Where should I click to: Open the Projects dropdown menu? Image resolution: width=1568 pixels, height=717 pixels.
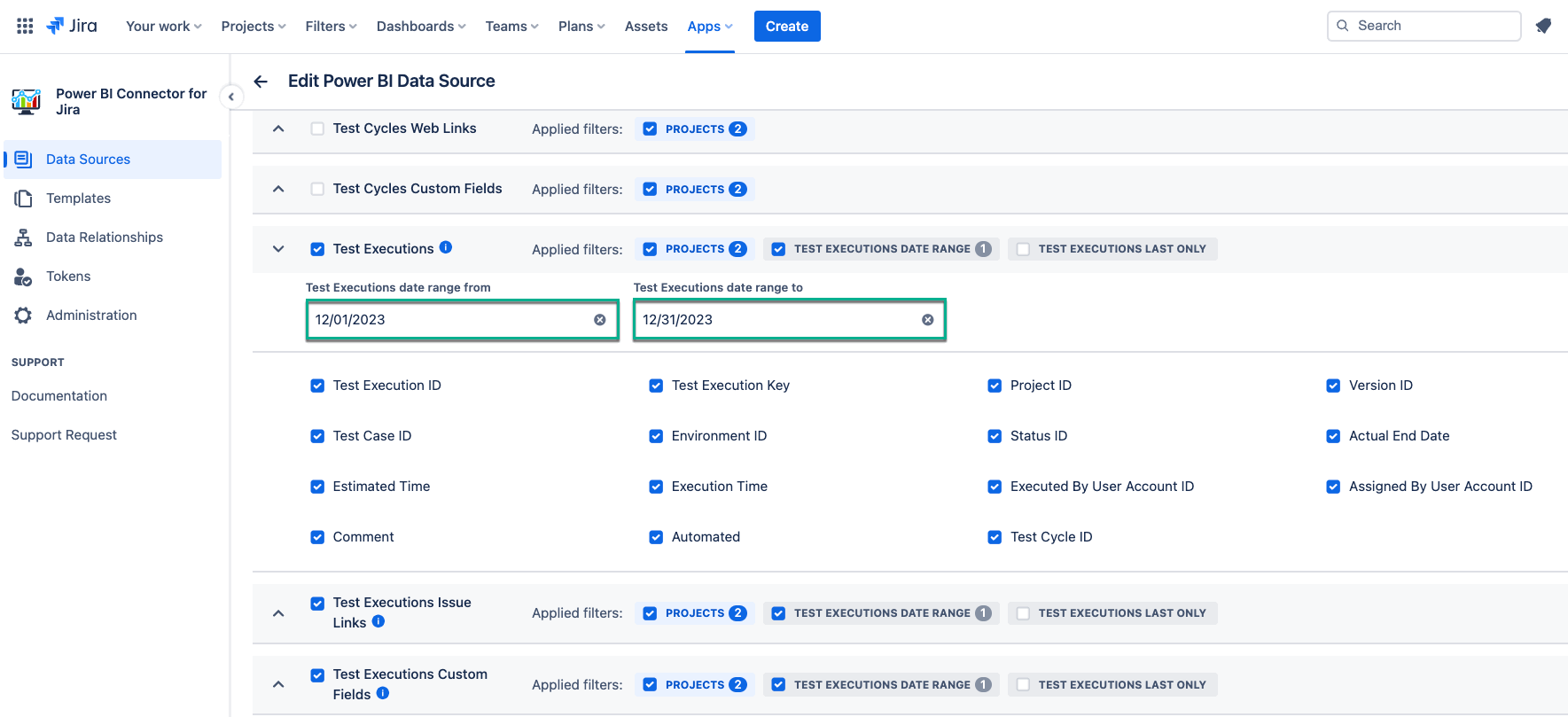(253, 27)
